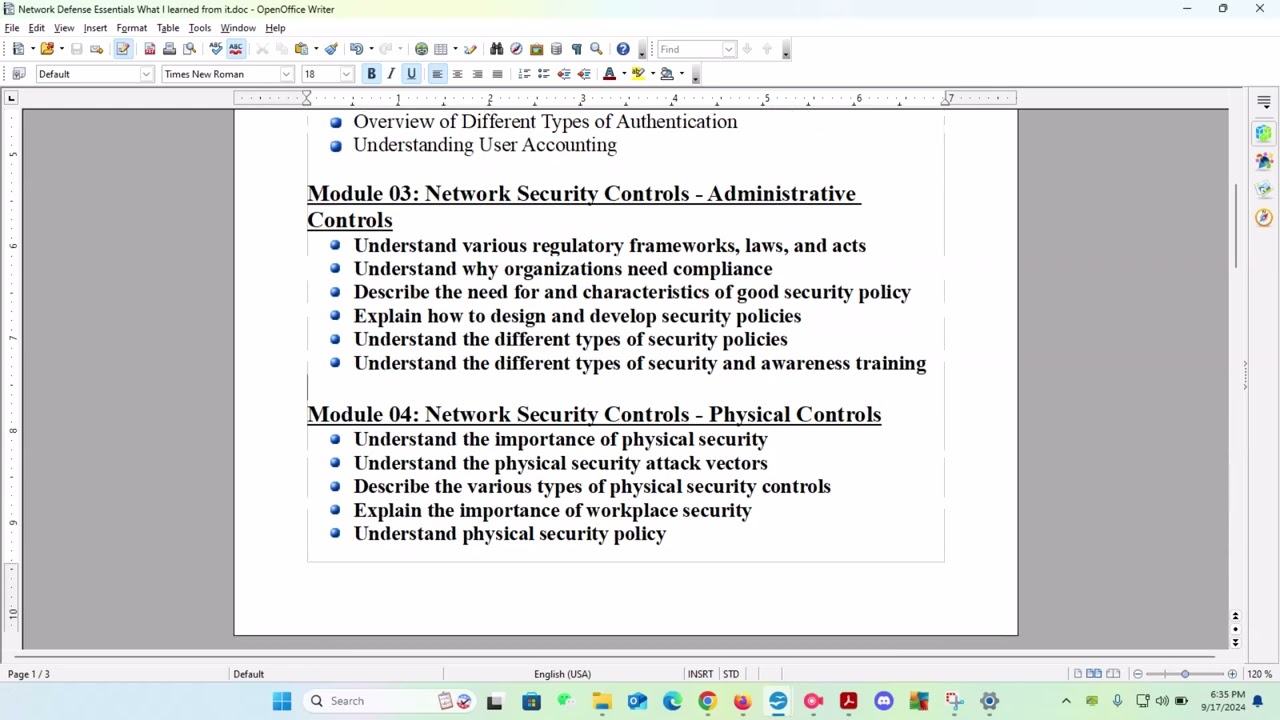The height and width of the screenshot is (720, 1280).
Task: Open the Insert menu
Action: pos(95,28)
